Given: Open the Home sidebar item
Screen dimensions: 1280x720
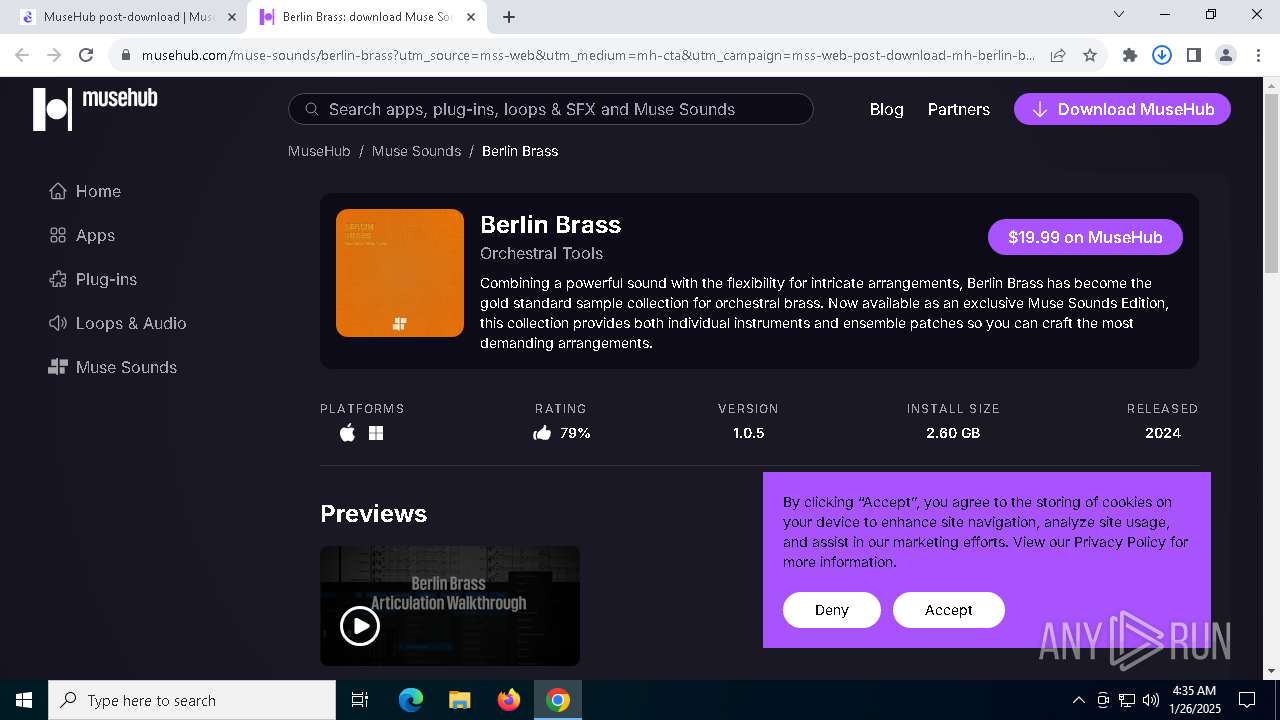Looking at the screenshot, I should tap(85, 191).
